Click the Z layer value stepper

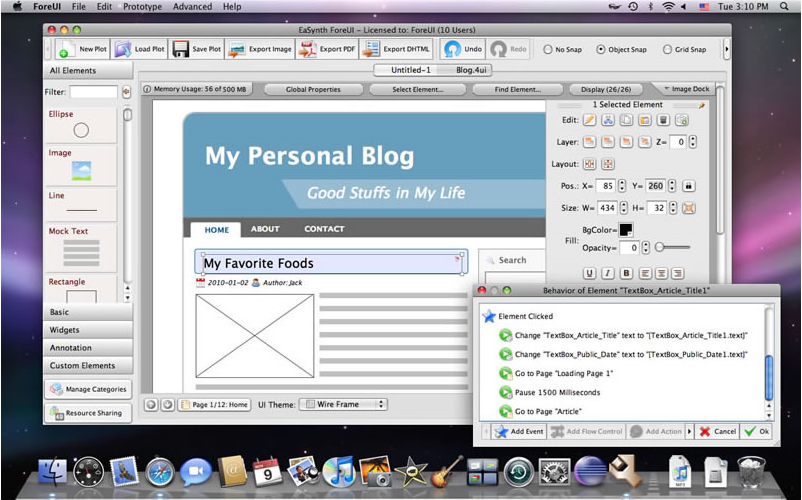pyautogui.click(x=693, y=142)
